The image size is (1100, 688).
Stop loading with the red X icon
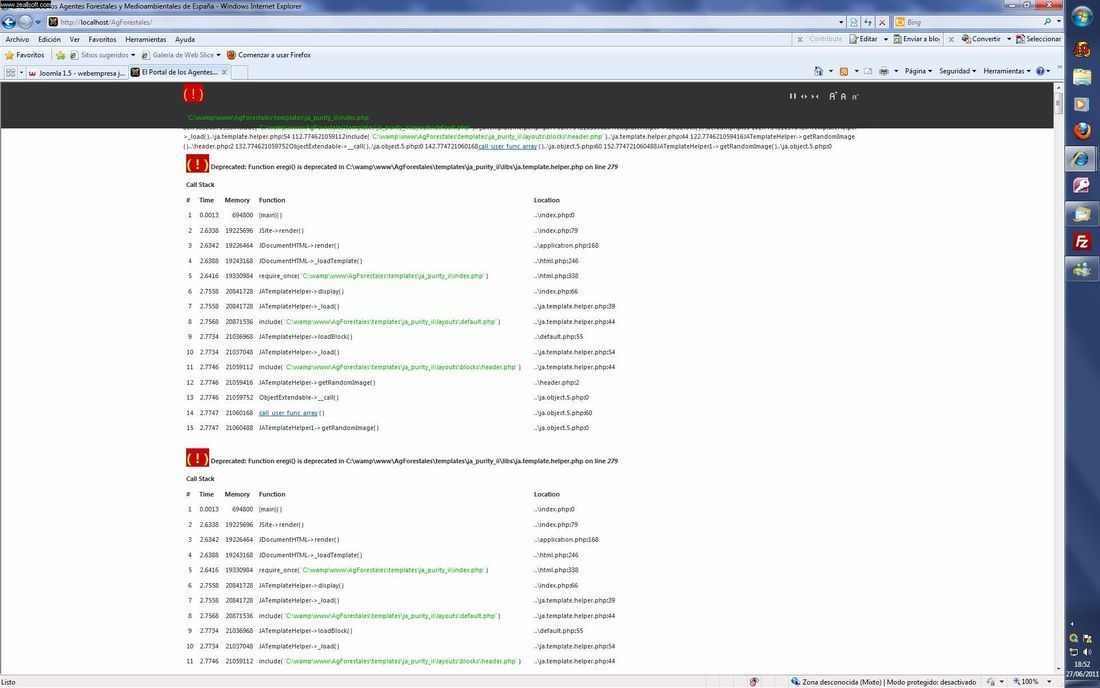click(x=883, y=22)
